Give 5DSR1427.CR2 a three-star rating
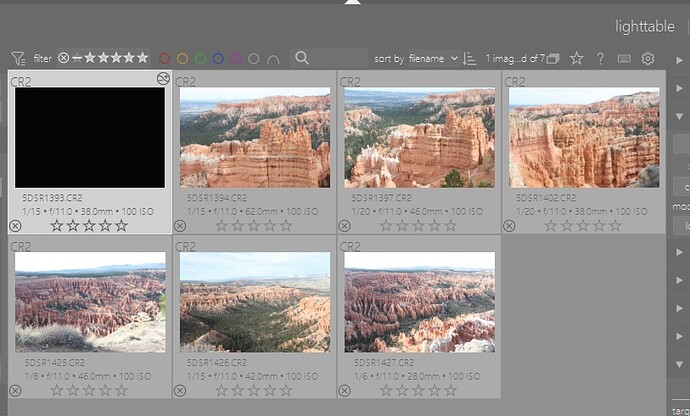Screen dimensions: 690x416 click(x=418, y=390)
